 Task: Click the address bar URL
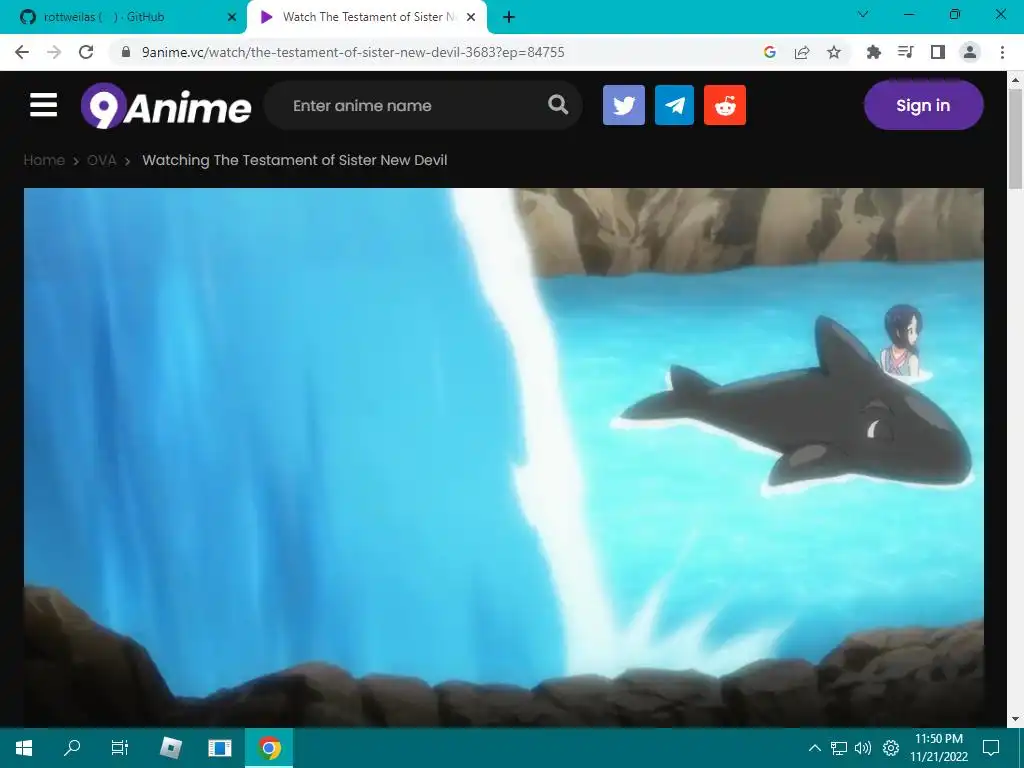tap(353, 52)
